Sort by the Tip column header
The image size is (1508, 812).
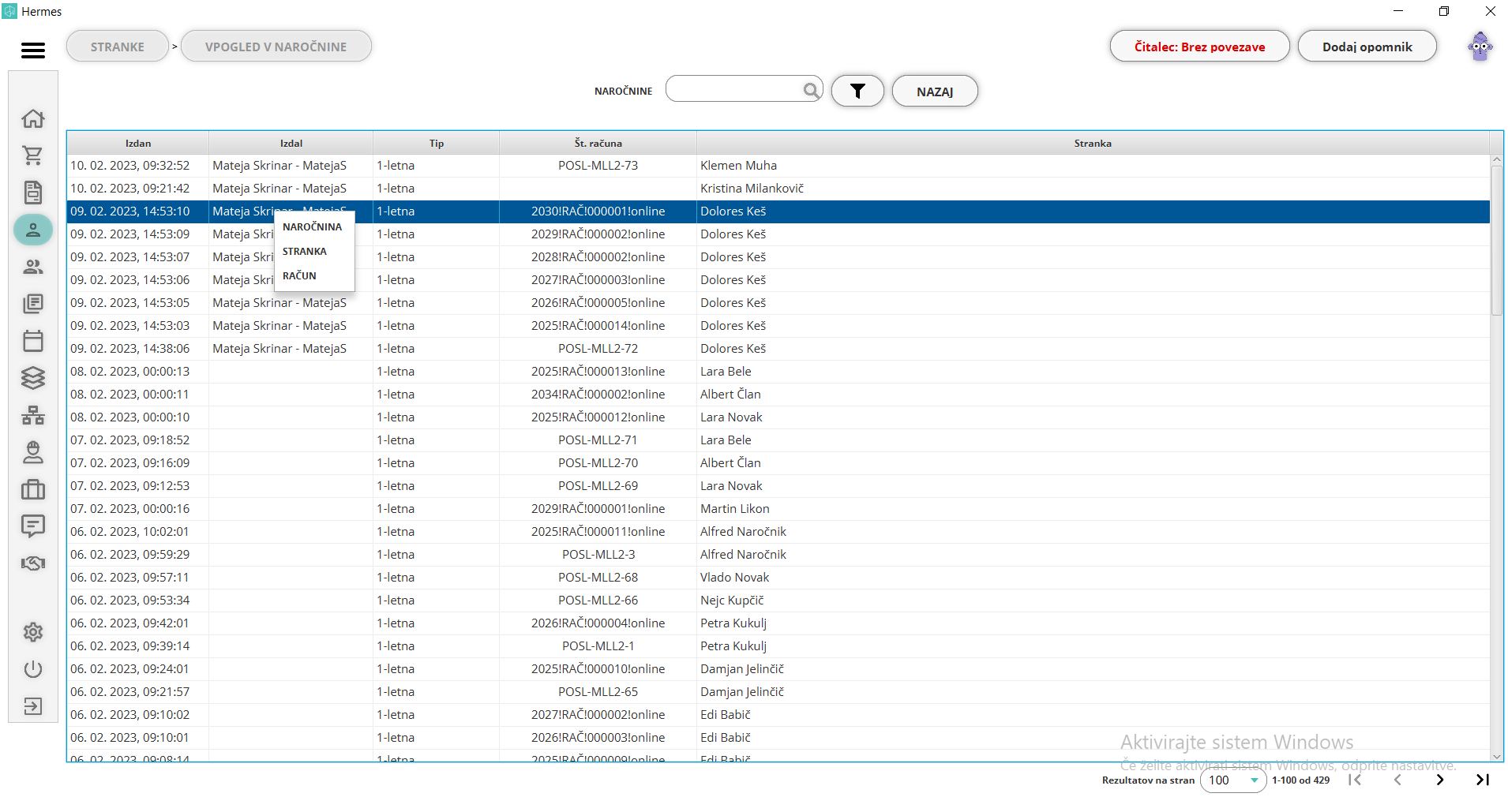[437, 143]
